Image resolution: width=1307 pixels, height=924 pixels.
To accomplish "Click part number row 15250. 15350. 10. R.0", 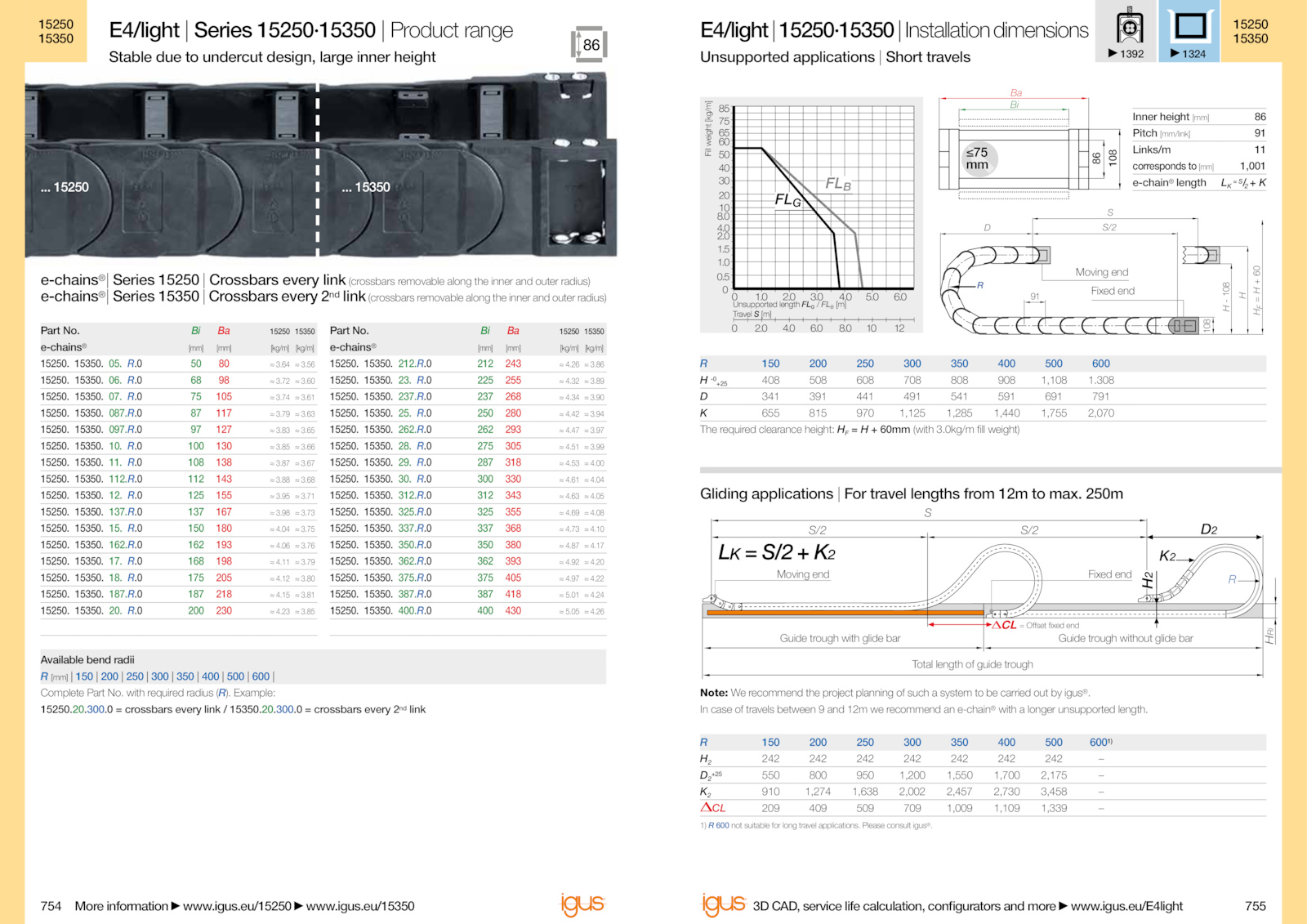I will point(178,446).
